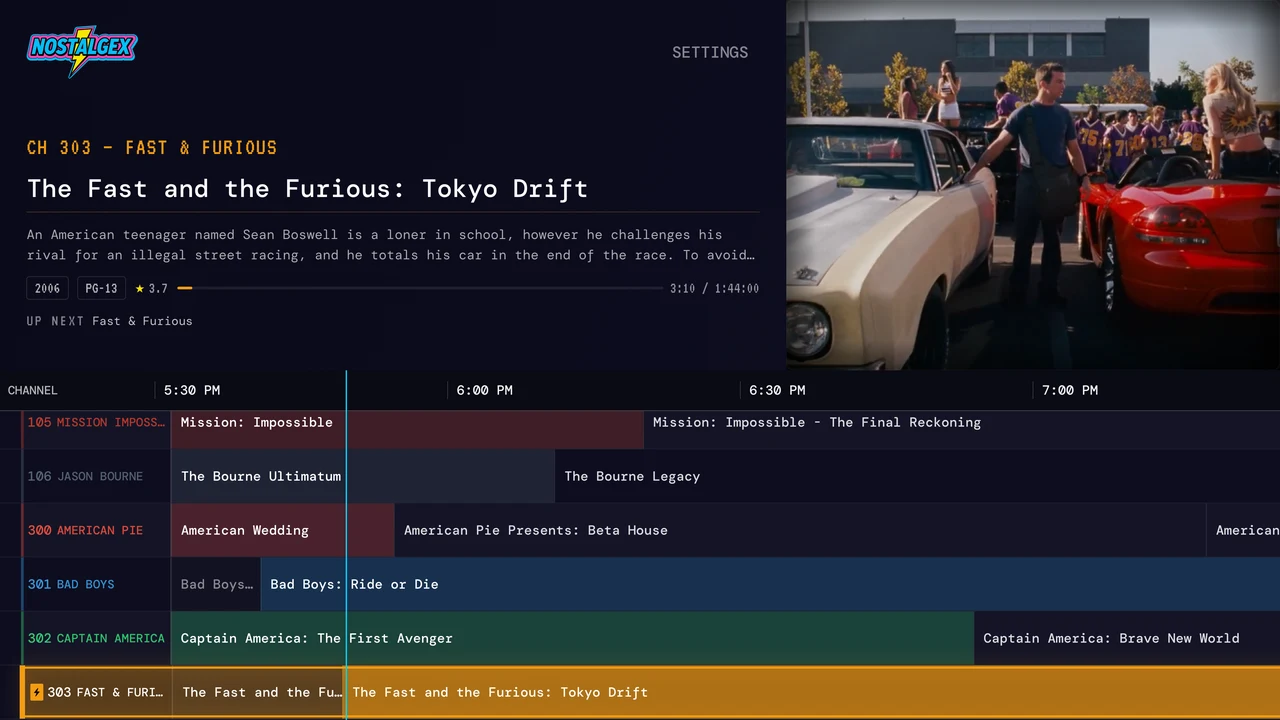Select channel 301 Bad Boys
Screen dimensions: 1280x720
(97, 584)
